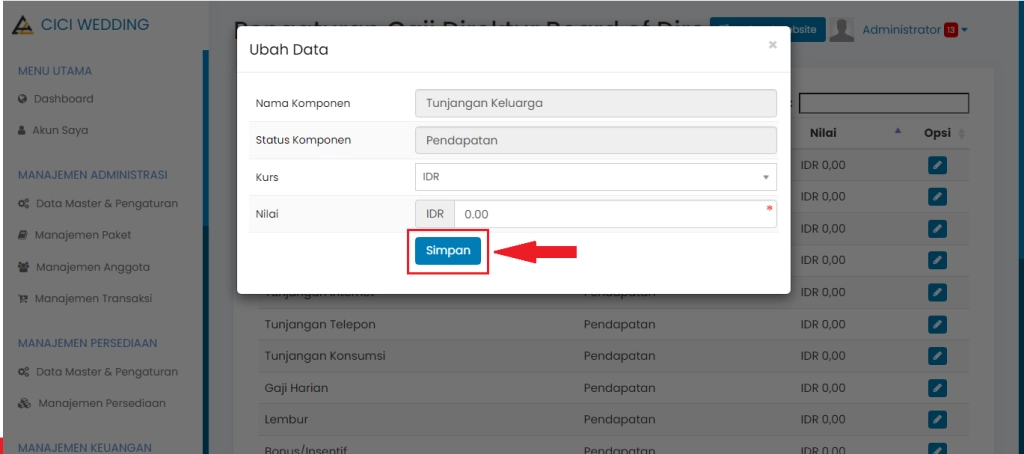Click the red notification badge 13
Image resolution: width=1024 pixels, height=454 pixels.
[951, 30]
